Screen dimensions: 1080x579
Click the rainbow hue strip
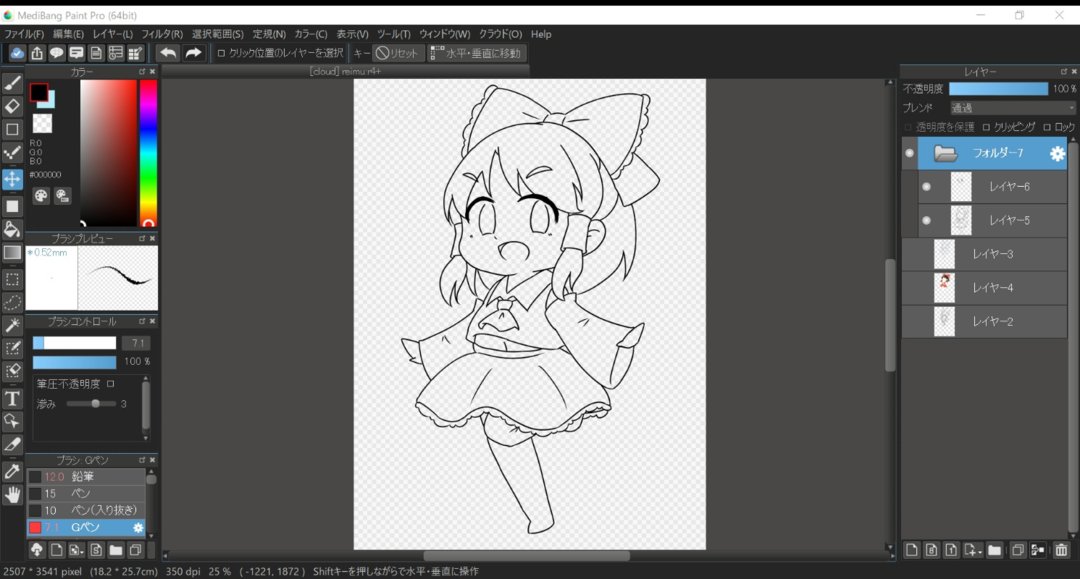click(148, 152)
